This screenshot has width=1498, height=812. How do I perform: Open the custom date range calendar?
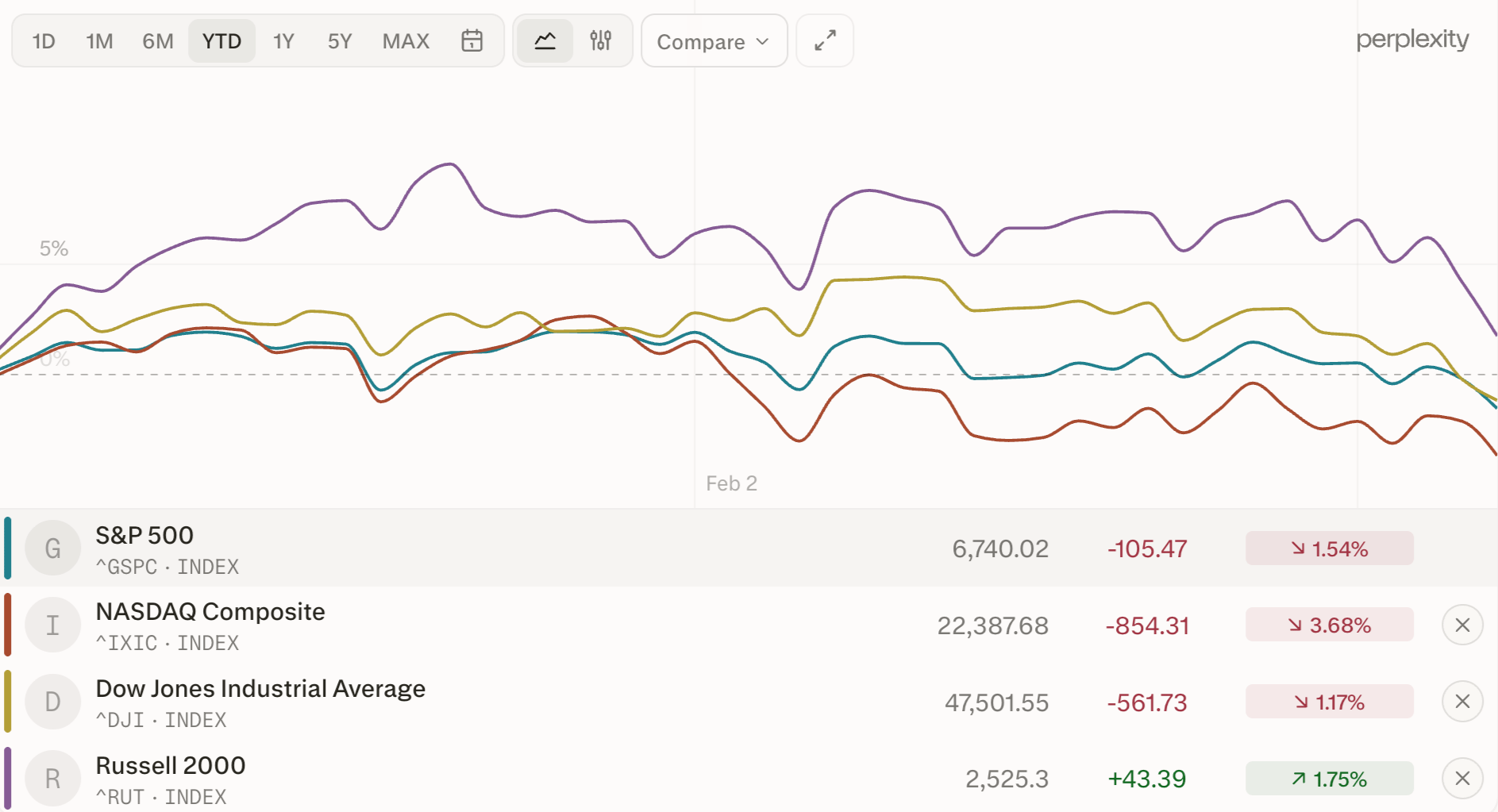pyautogui.click(x=472, y=40)
